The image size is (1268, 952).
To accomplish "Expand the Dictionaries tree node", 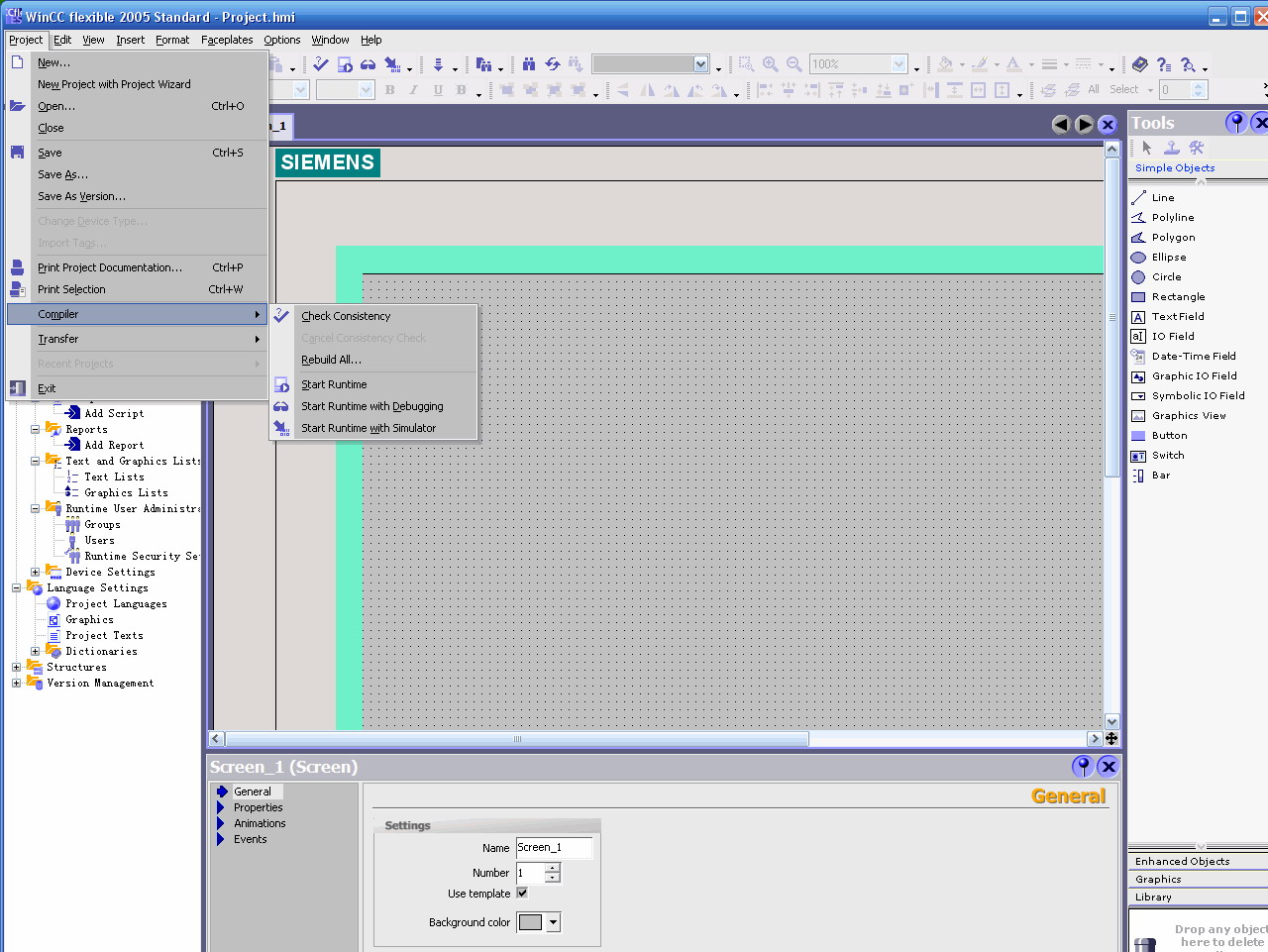I will 36,651.
